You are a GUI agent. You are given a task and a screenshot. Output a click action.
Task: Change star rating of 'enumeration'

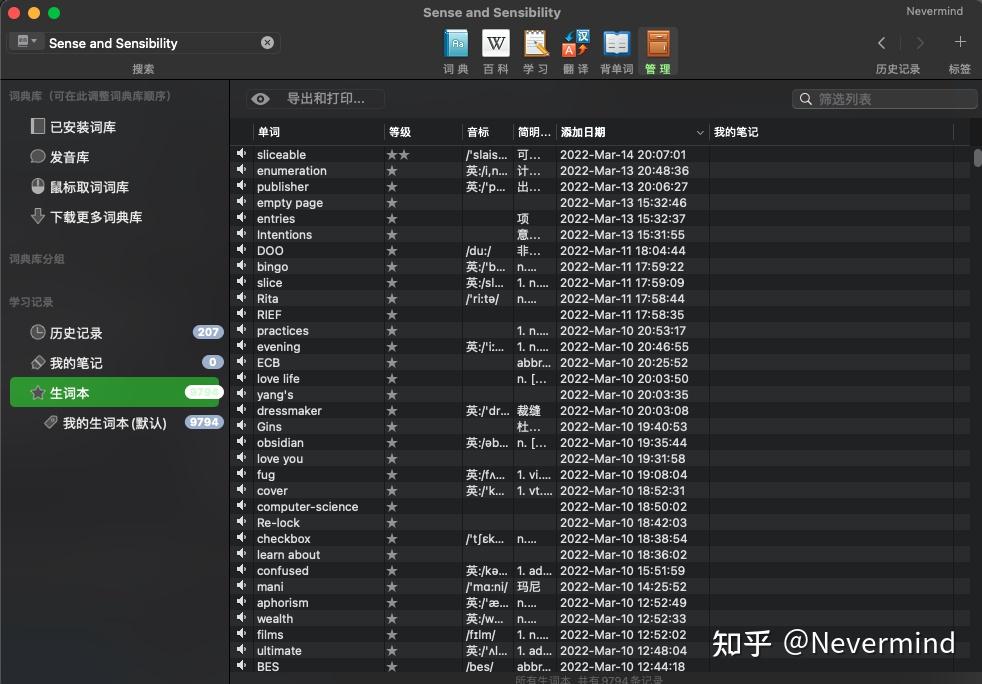[396, 171]
